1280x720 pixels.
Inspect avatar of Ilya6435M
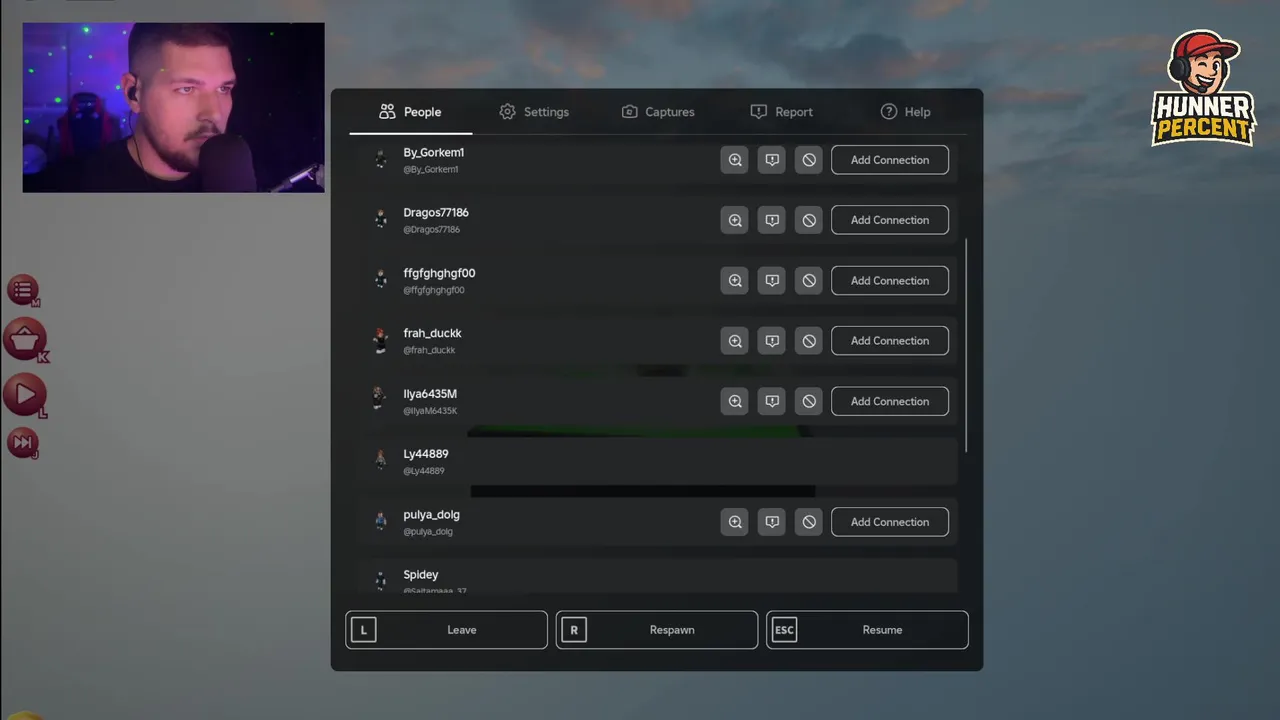pos(735,401)
